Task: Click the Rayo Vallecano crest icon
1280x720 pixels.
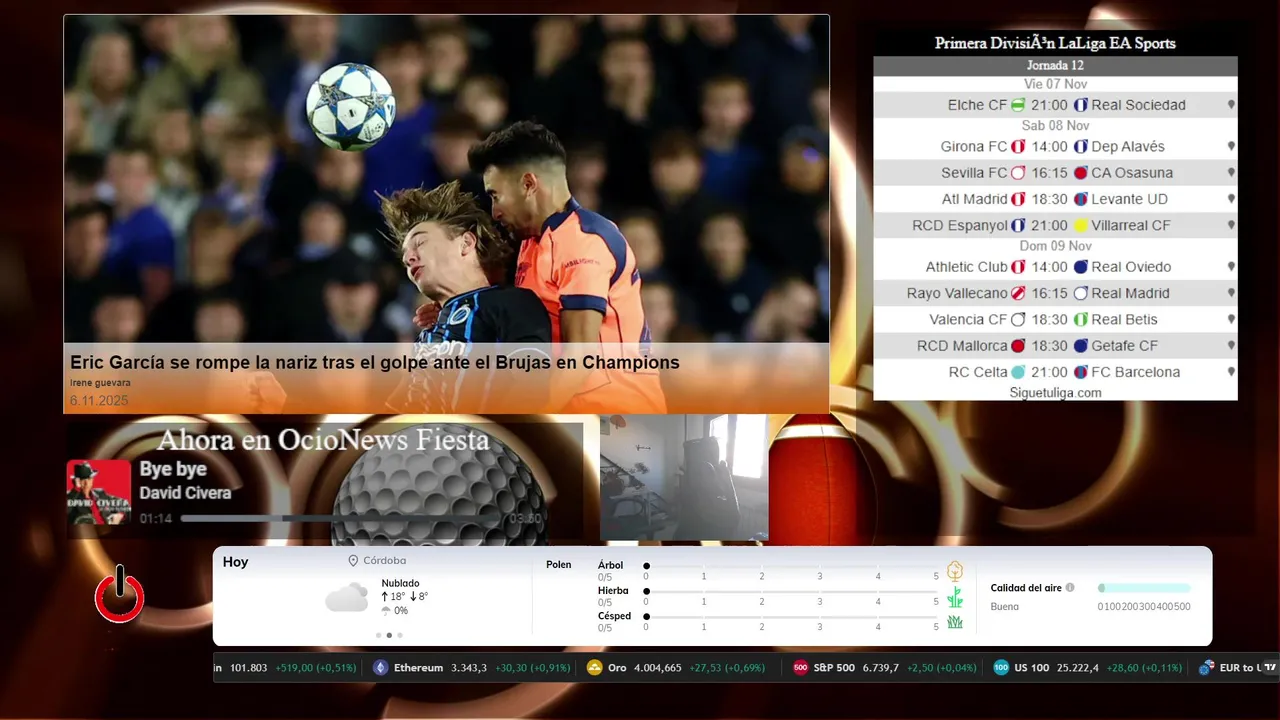Action: click(x=1018, y=294)
